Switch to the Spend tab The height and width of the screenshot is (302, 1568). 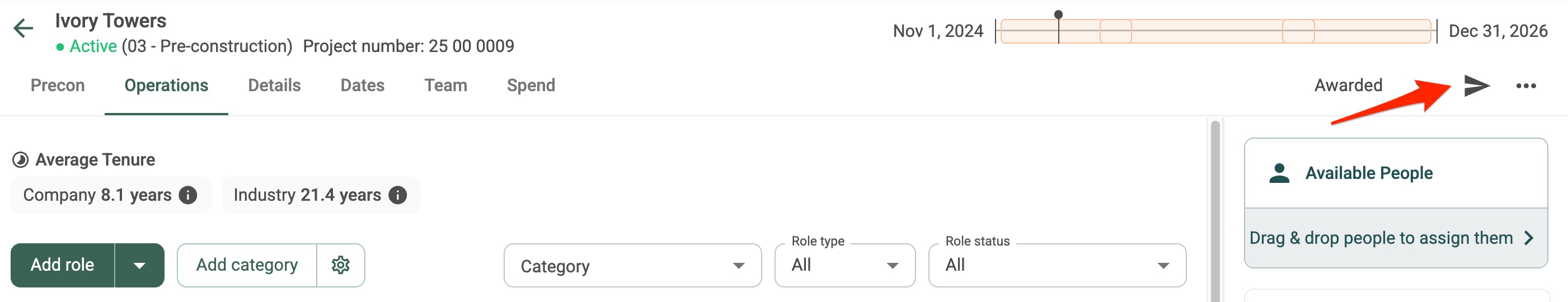pyautogui.click(x=531, y=85)
